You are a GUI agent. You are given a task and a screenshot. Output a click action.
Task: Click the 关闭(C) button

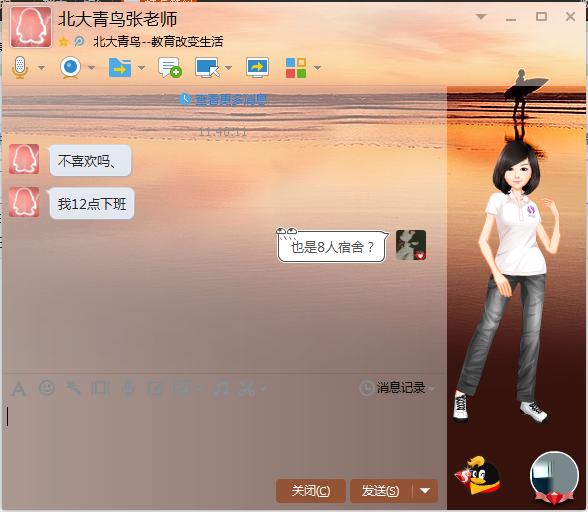pyautogui.click(x=310, y=491)
